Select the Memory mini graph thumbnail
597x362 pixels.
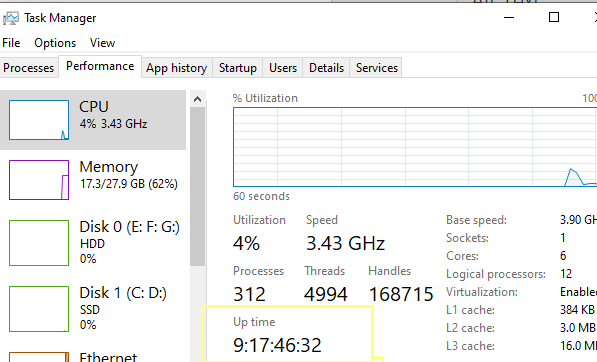(x=39, y=180)
